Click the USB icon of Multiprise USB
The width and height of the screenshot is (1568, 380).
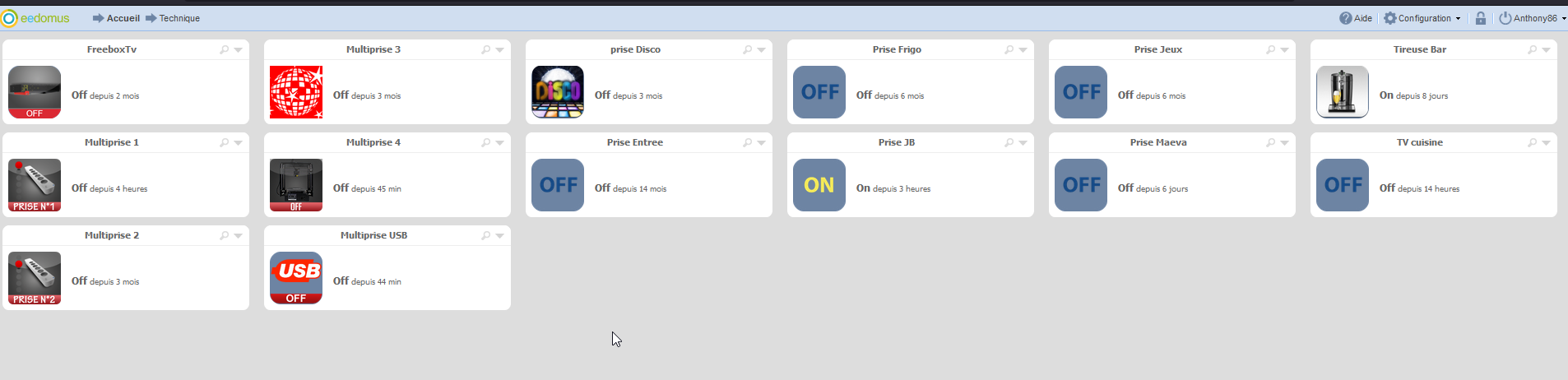pos(296,278)
